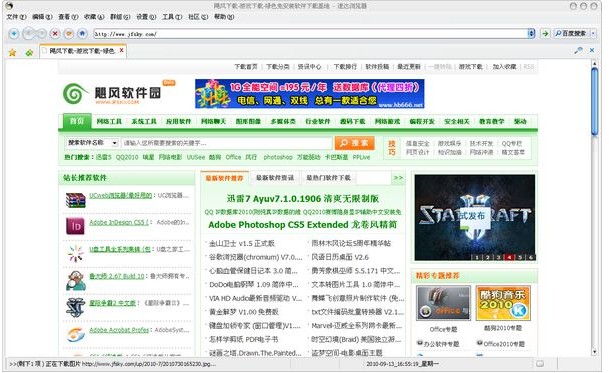Click the scrollbar down arrow
609x373 pixels.
point(594,352)
